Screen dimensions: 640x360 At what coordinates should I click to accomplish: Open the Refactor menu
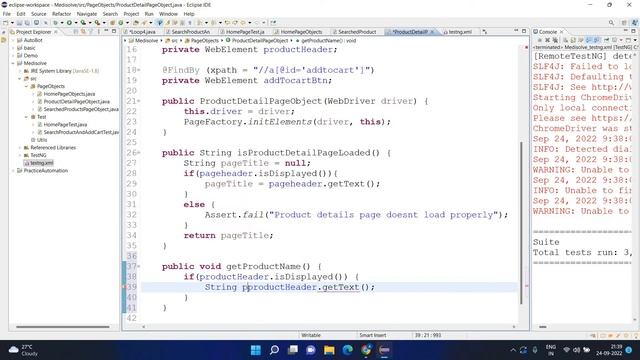pyautogui.click(x=62, y=14)
